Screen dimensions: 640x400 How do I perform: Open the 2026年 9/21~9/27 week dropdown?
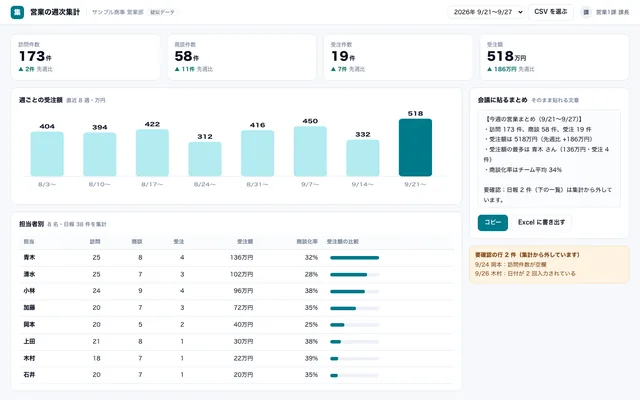[x=486, y=12]
